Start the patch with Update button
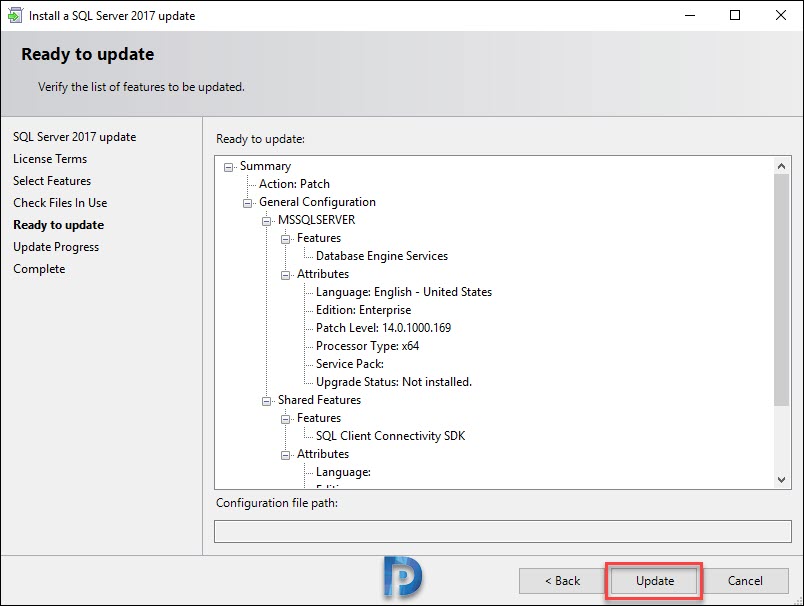Image resolution: width=804 pixels, height=606 pixels. pos(654,581)
